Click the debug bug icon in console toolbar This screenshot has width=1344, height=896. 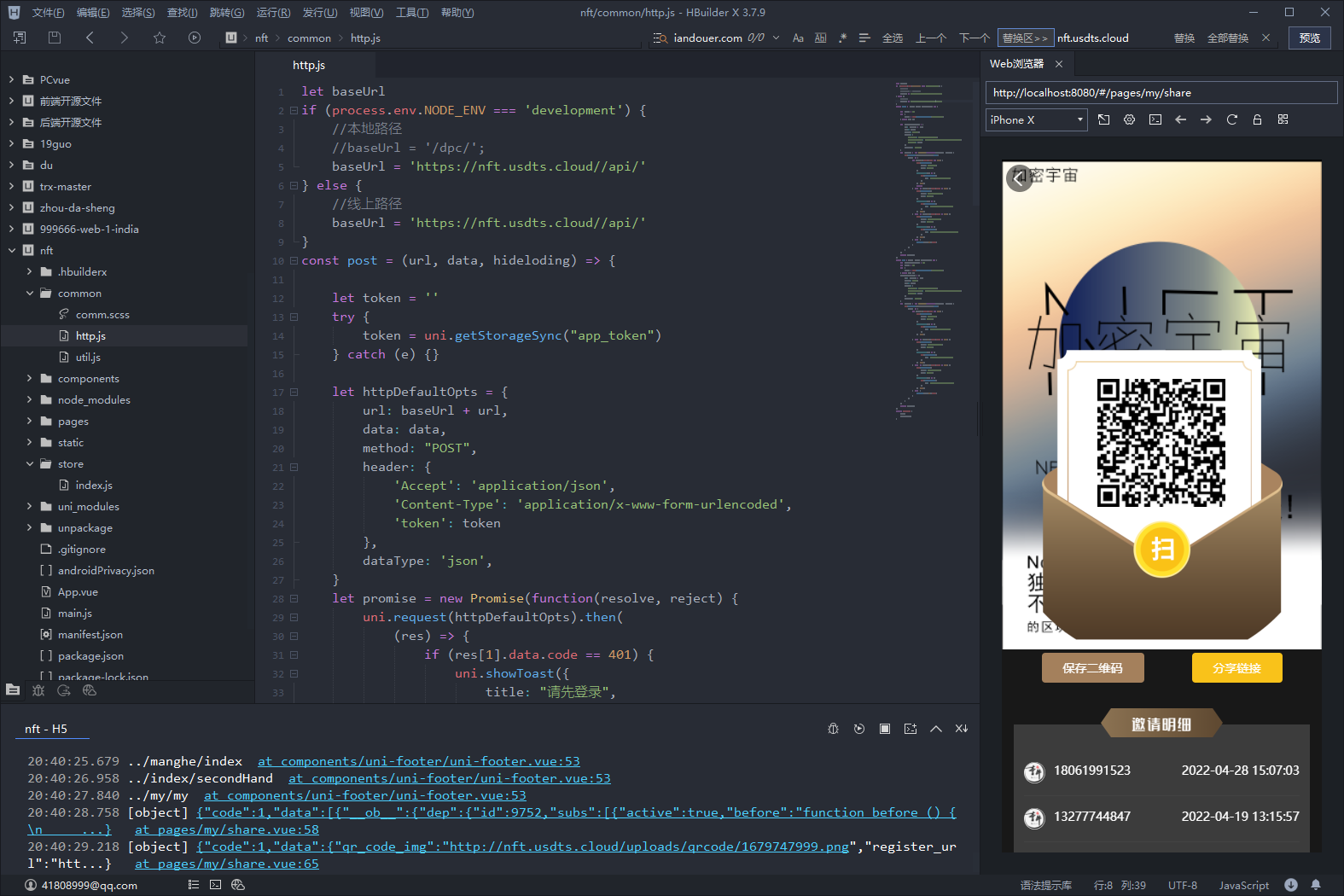point(834,729)
